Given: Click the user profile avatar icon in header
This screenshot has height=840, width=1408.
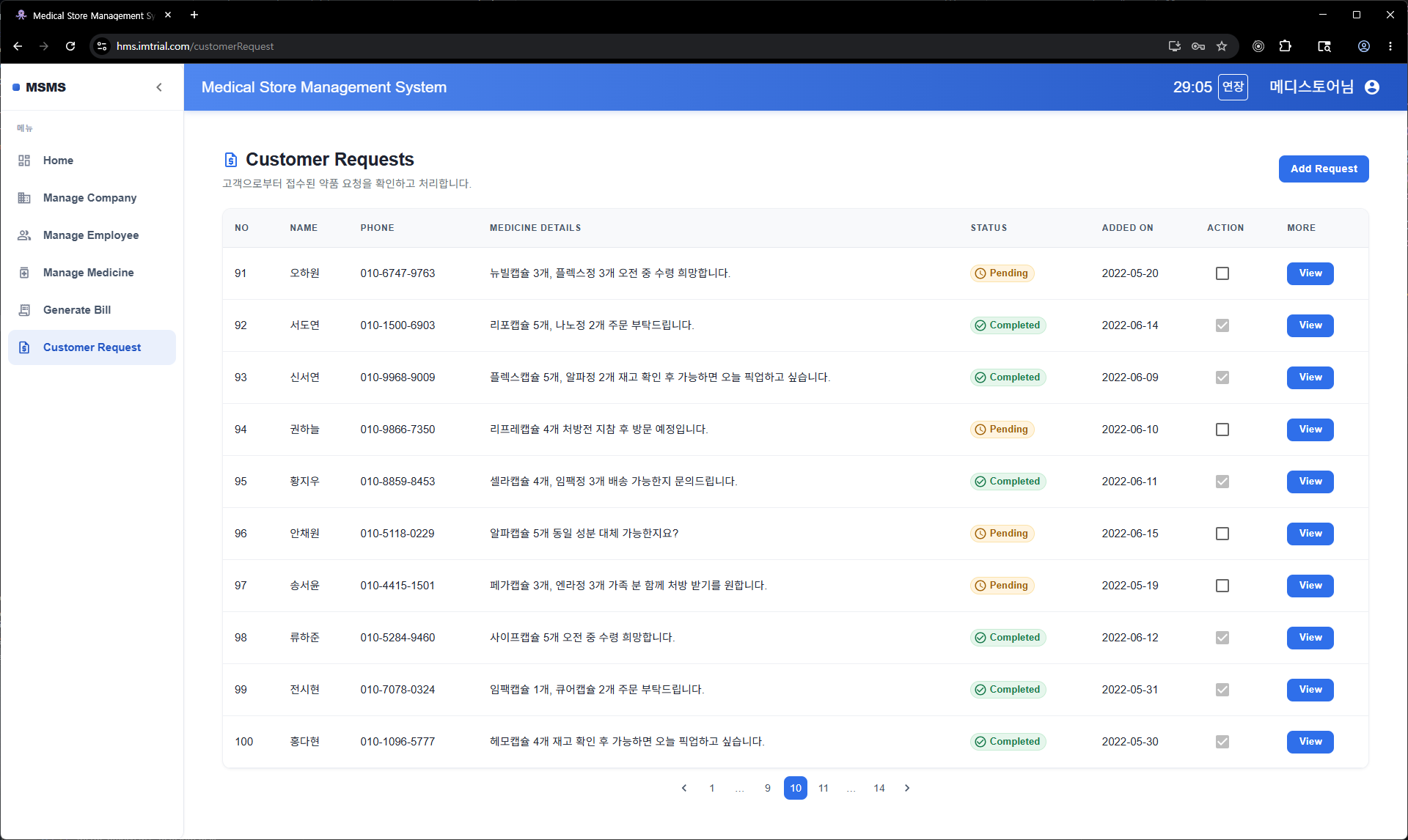Looking at the screenshot, I should (1372, 87).
